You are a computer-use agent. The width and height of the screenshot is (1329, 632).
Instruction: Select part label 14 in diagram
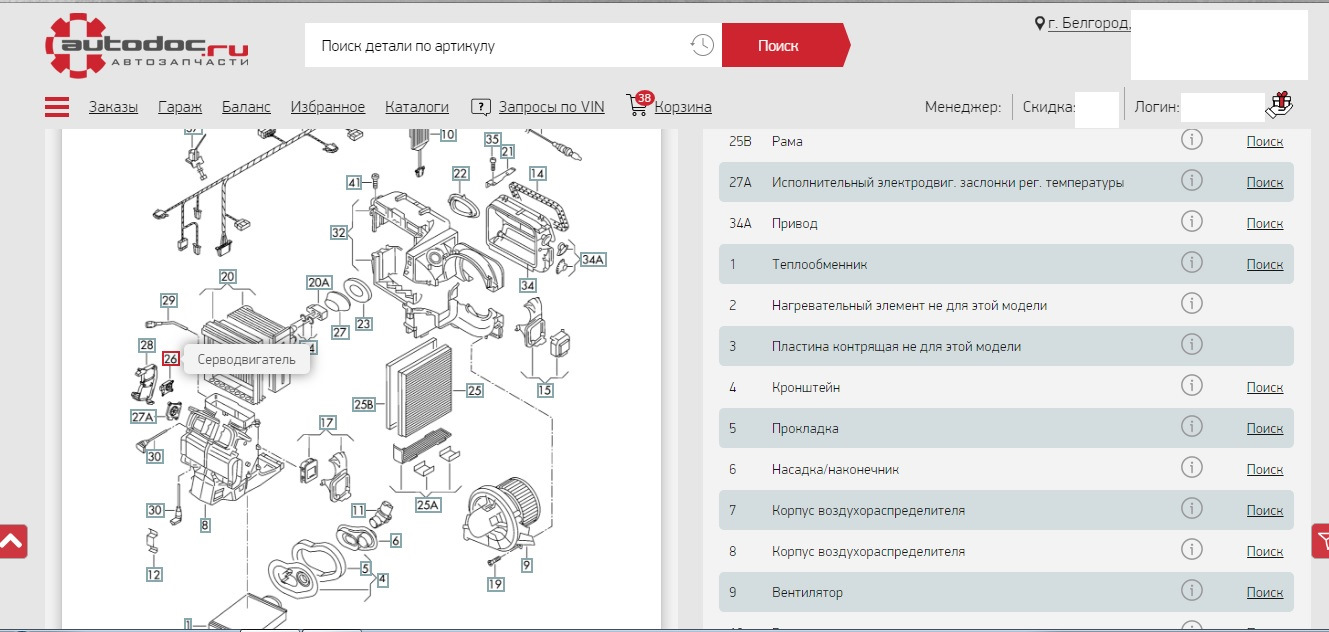point(538,173)
